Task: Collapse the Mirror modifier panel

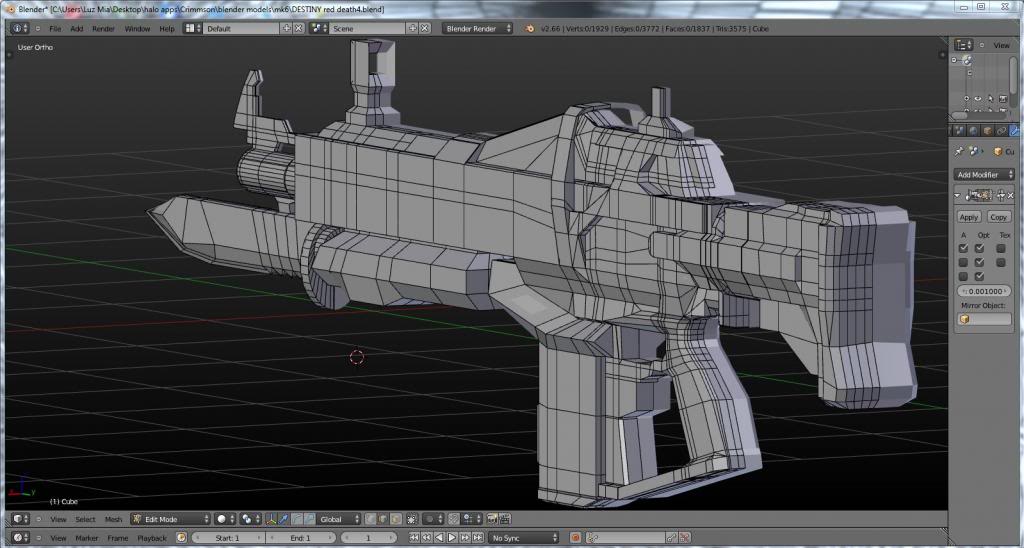Action: (x=957, y=195)
